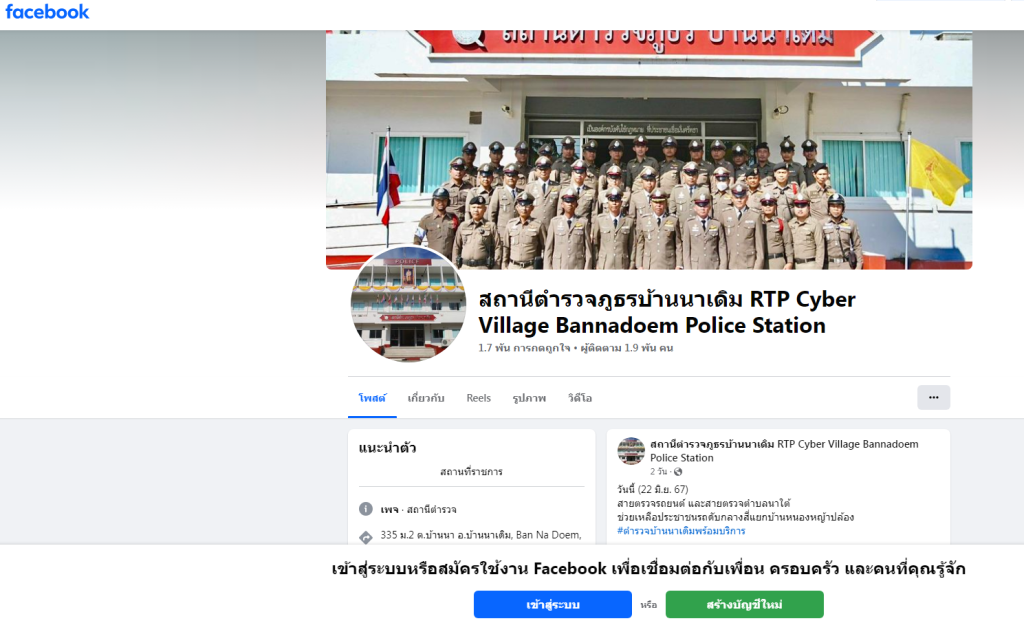Click the blue เข้าสู่ระบบ button
This screenshot has height=634, width=1024.
[552, 604]
